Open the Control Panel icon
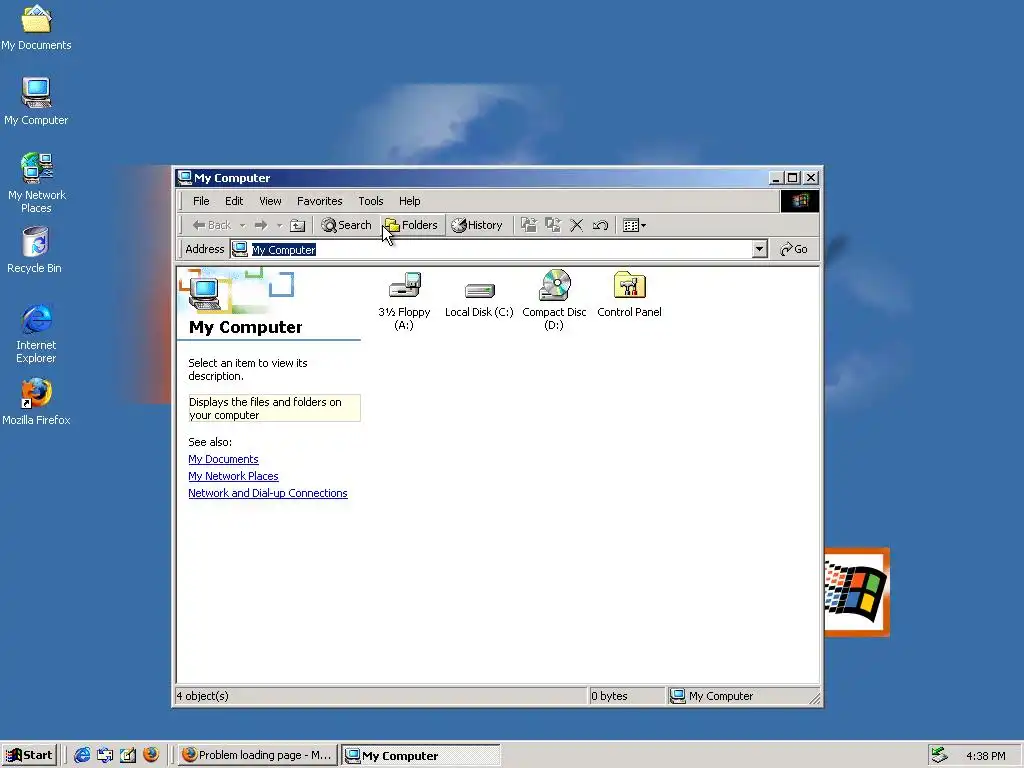 tap(629, 295)
